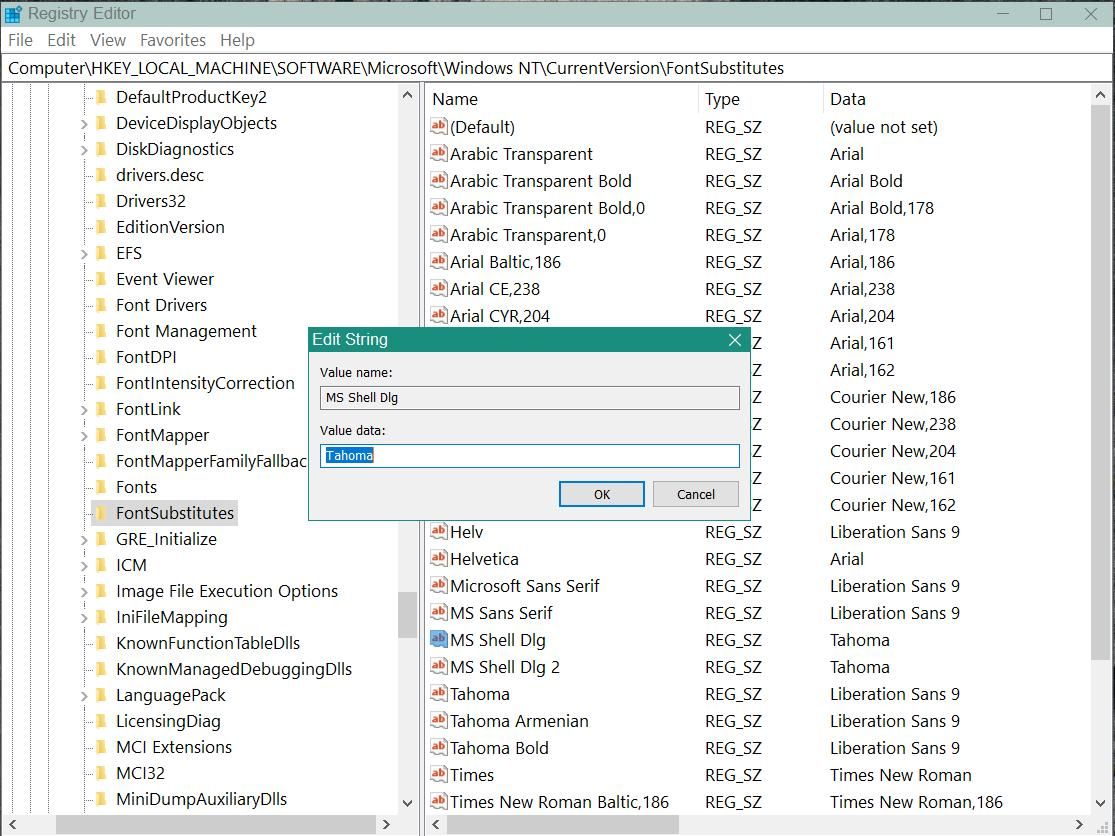
Task: Click the string icon for Arial CE,238
Action: pos(439,289)
